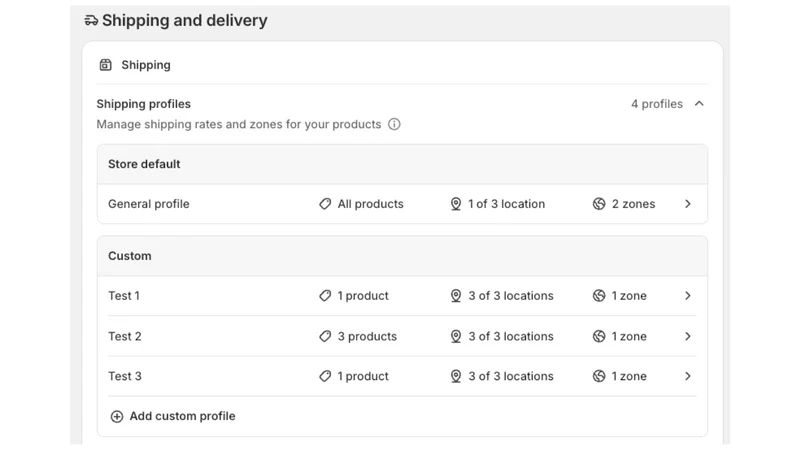Click the location pin icon in General profile row
This screenshot has height=450, width=800.
(x=456, y=204)
